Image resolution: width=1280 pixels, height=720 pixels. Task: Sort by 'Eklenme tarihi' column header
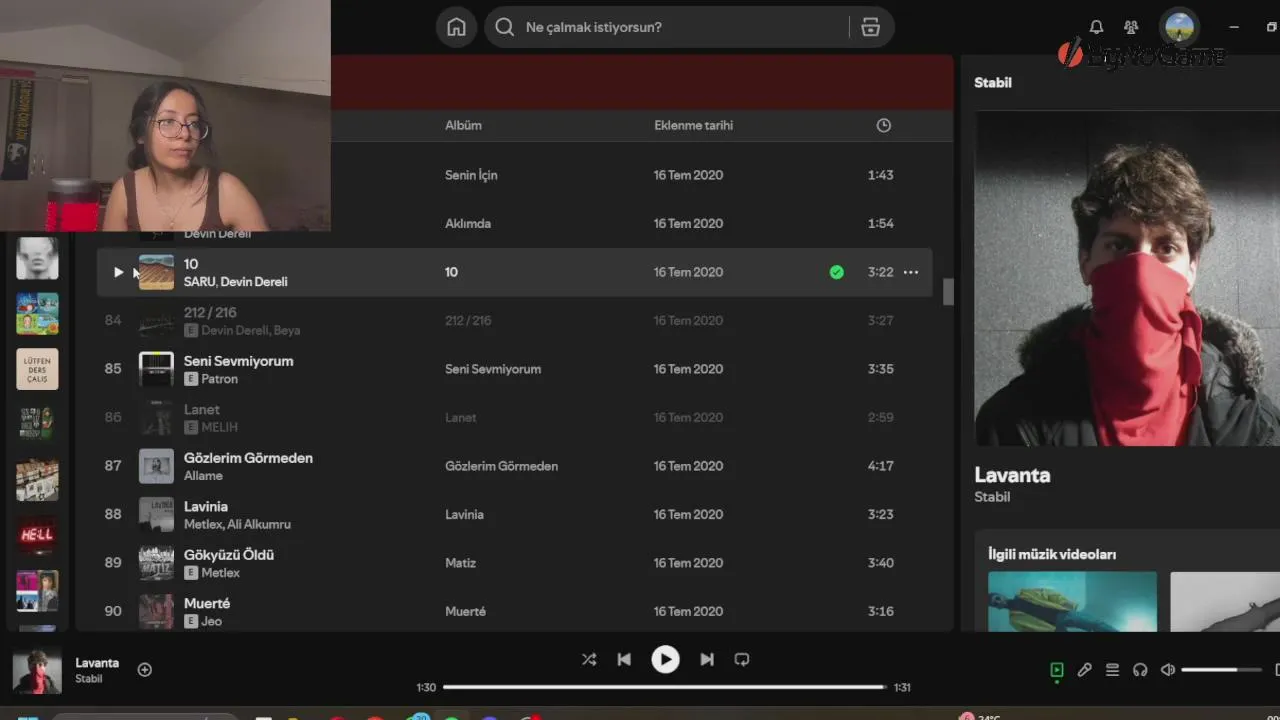(693, 125)
